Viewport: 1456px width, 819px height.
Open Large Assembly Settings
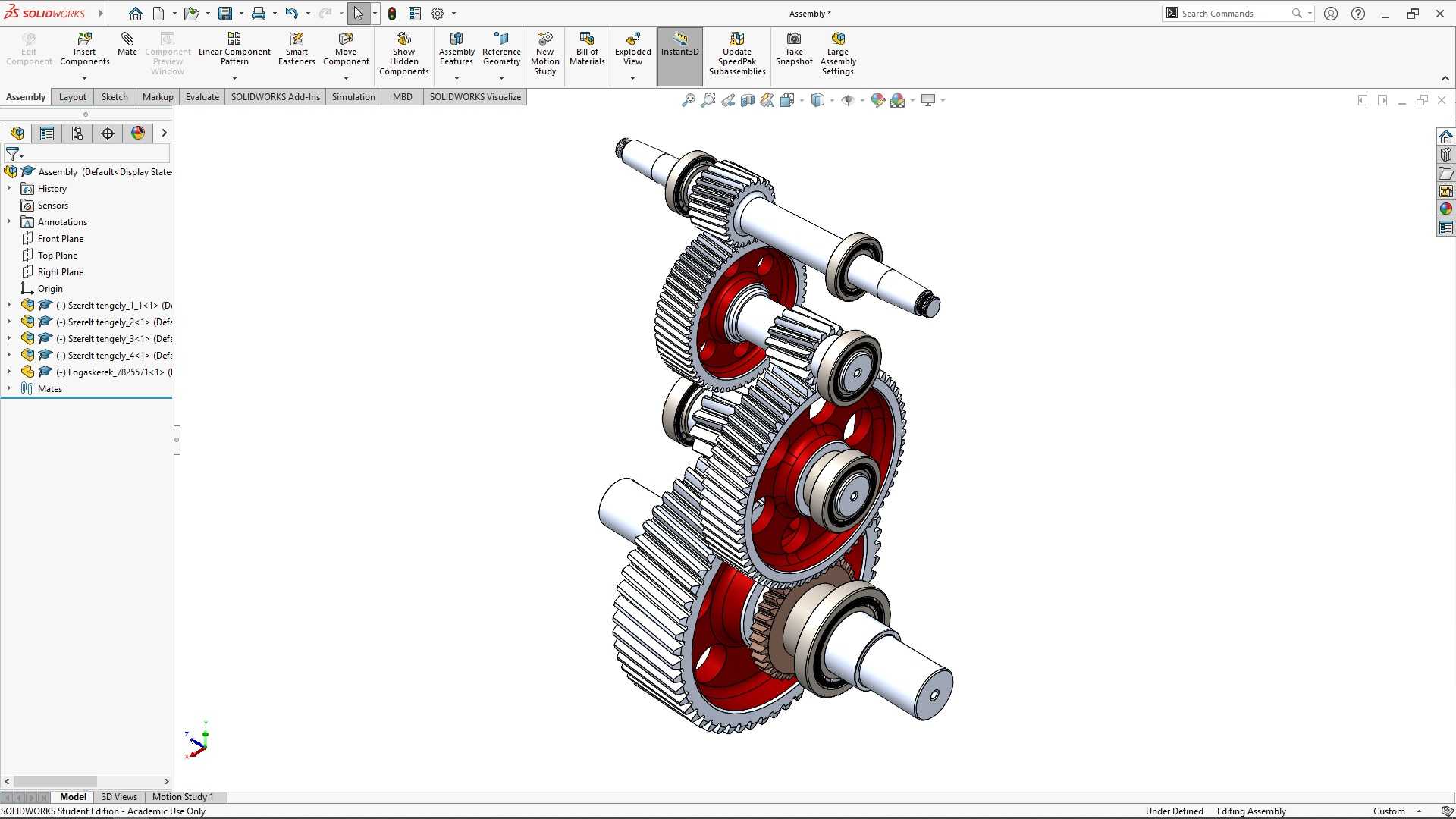point(838,54)
